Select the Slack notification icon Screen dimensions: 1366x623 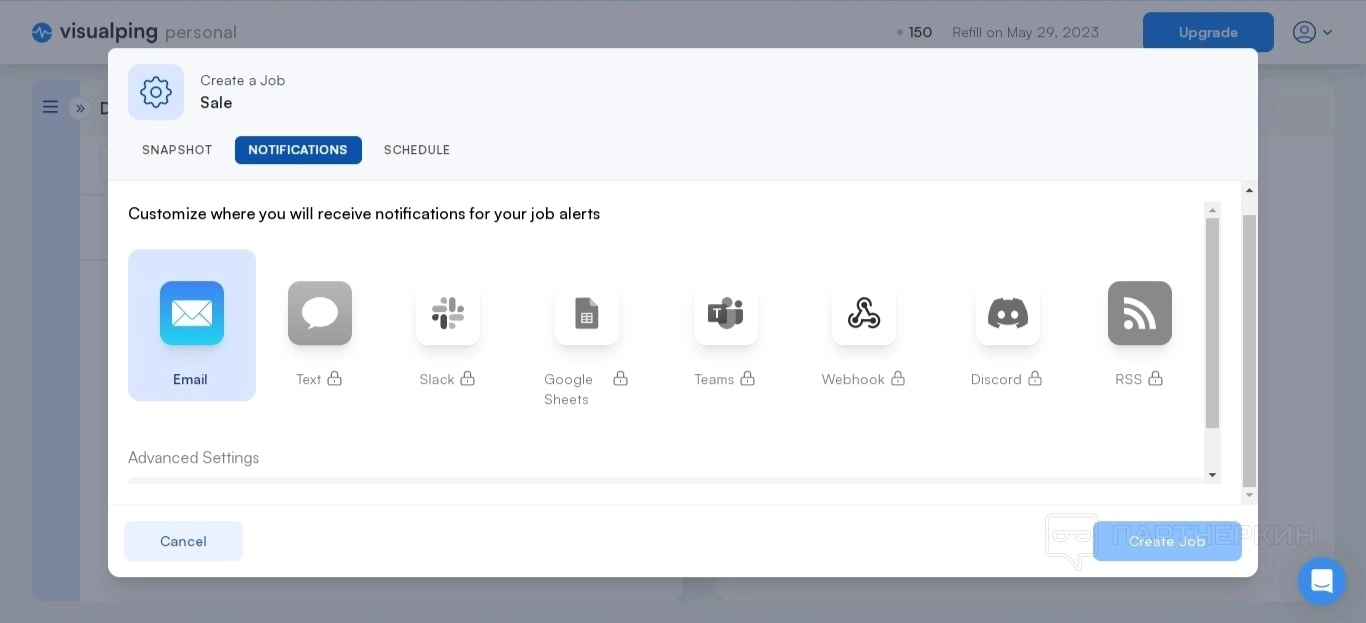[448, 313]
